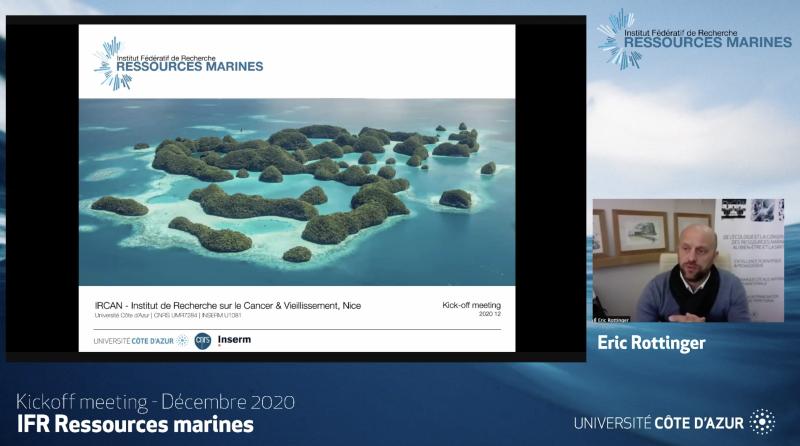The width and height of the screenshot is (800, 446).
Task: Click the Université Côte d'Azur logo on slide footer
Action: tap(139, 341)
